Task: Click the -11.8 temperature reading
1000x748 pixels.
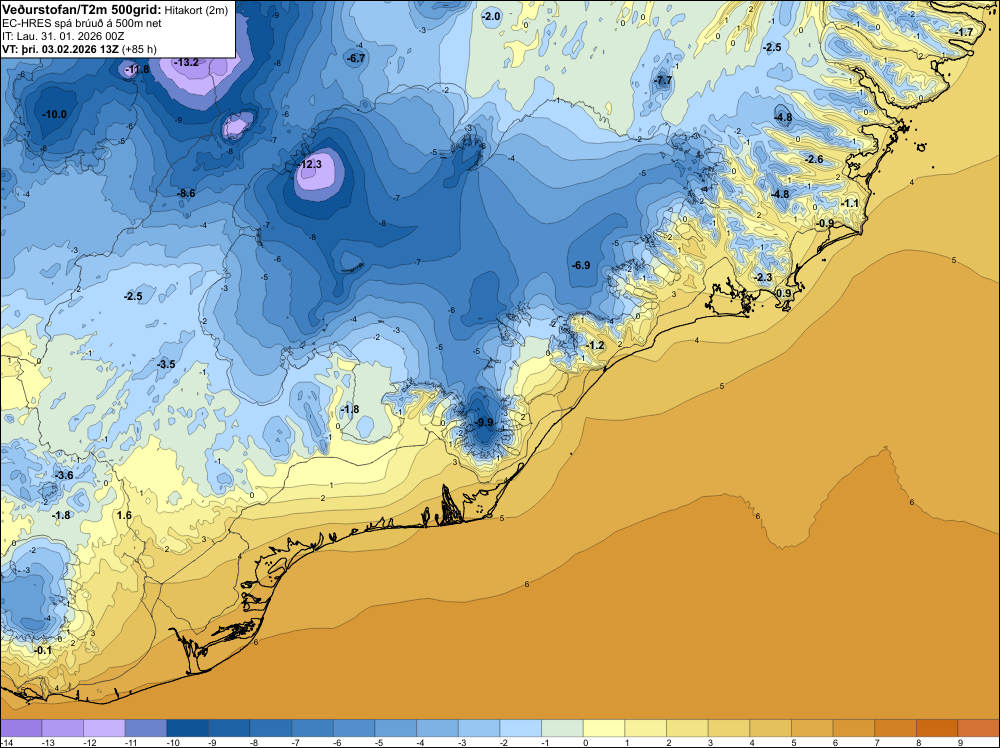Action: [x=137, y=70]
